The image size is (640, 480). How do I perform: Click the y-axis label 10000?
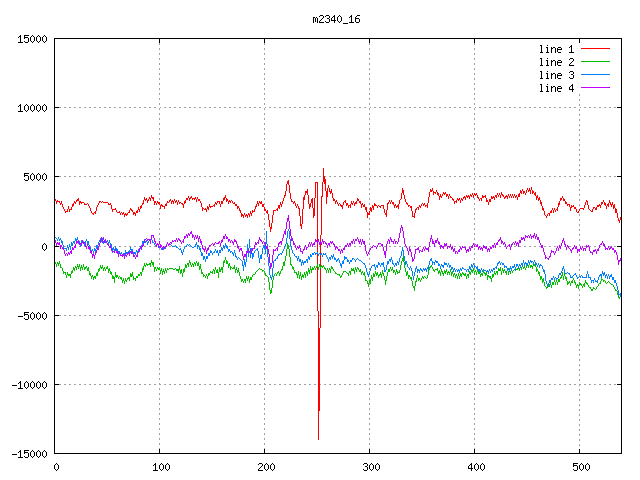coord(32,108)
